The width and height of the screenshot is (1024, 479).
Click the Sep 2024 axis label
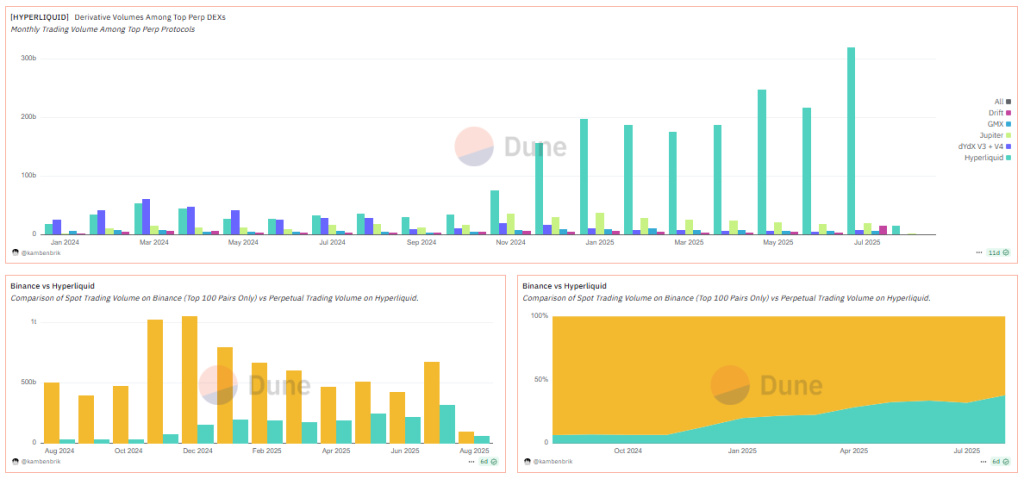(x=421, y=242)
